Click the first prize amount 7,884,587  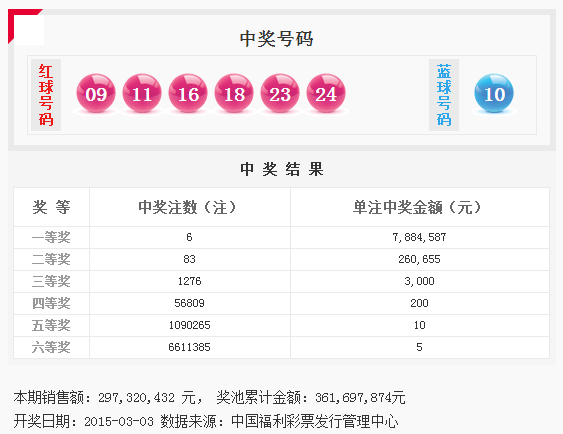(419, 237)
